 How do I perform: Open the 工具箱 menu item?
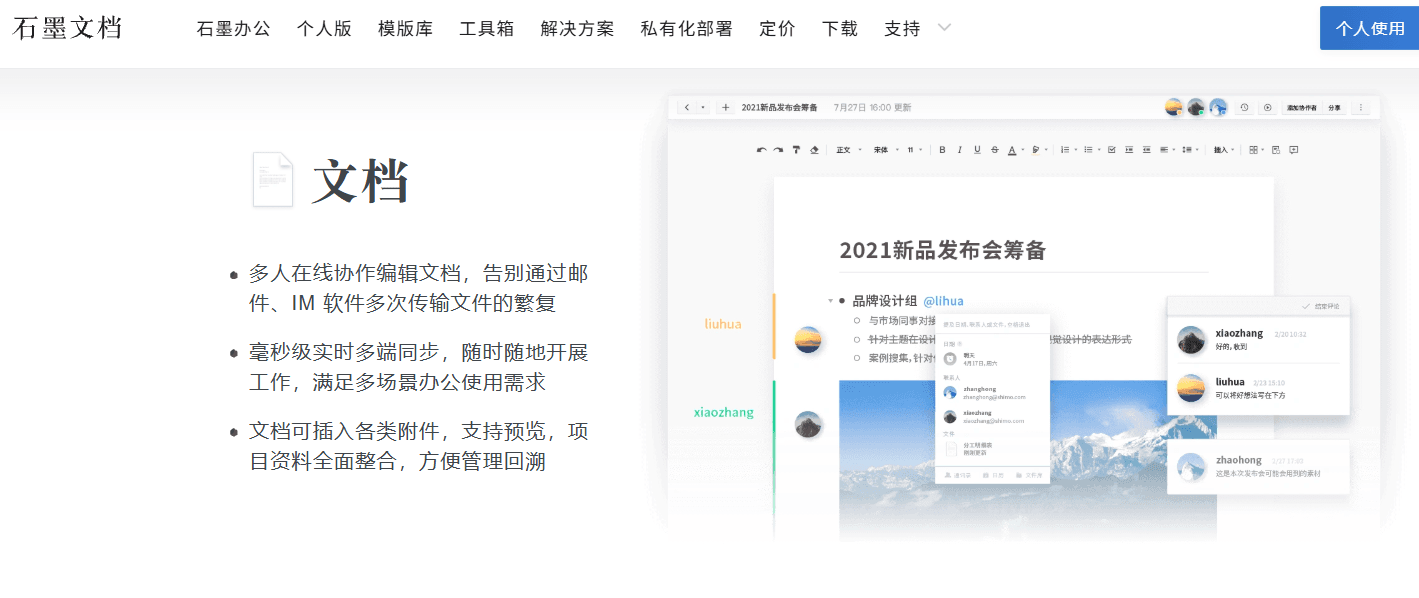tap(486, 28)
